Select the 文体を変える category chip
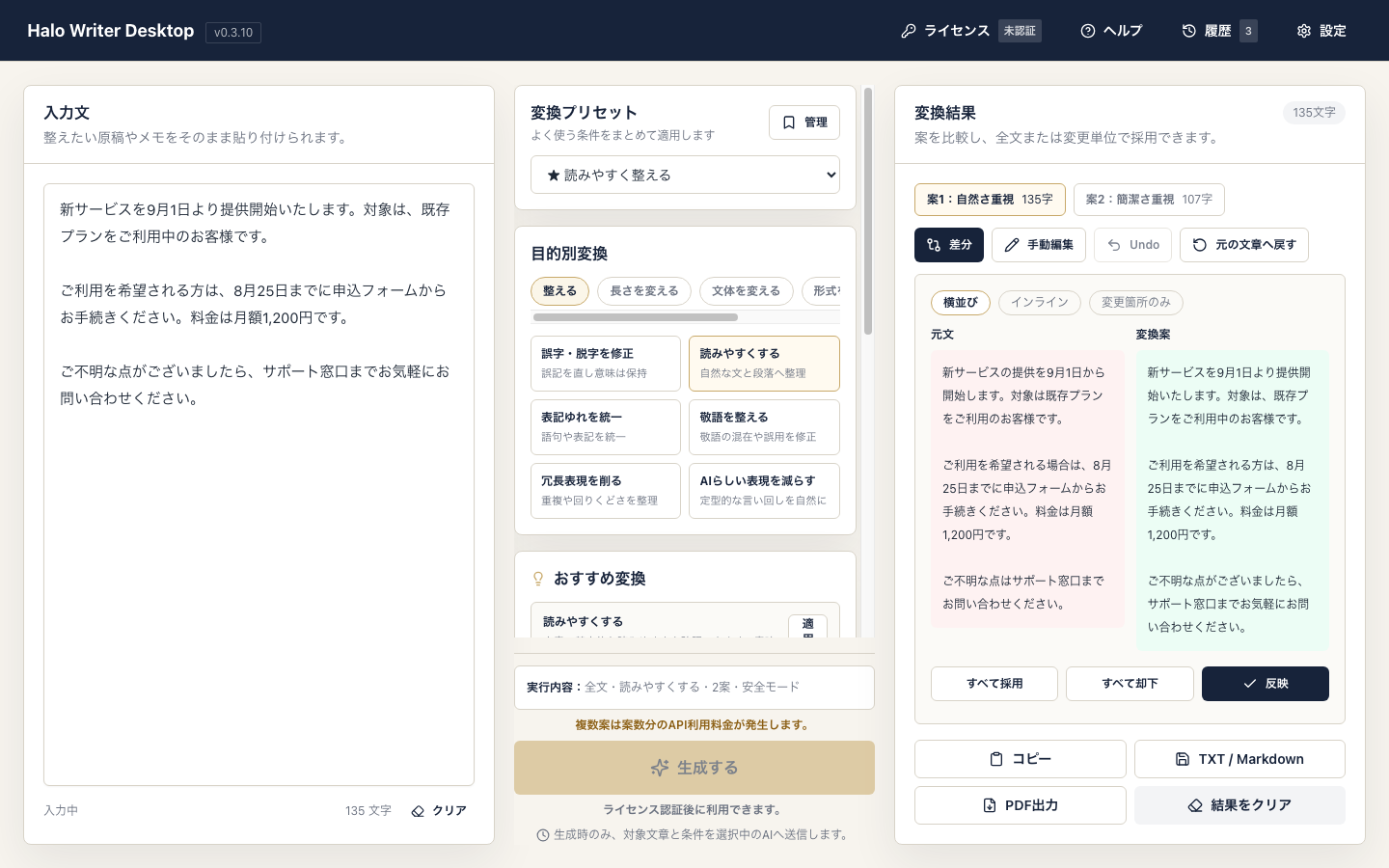The width and height of the screenshot is (1389, 868). click(747, 291)
